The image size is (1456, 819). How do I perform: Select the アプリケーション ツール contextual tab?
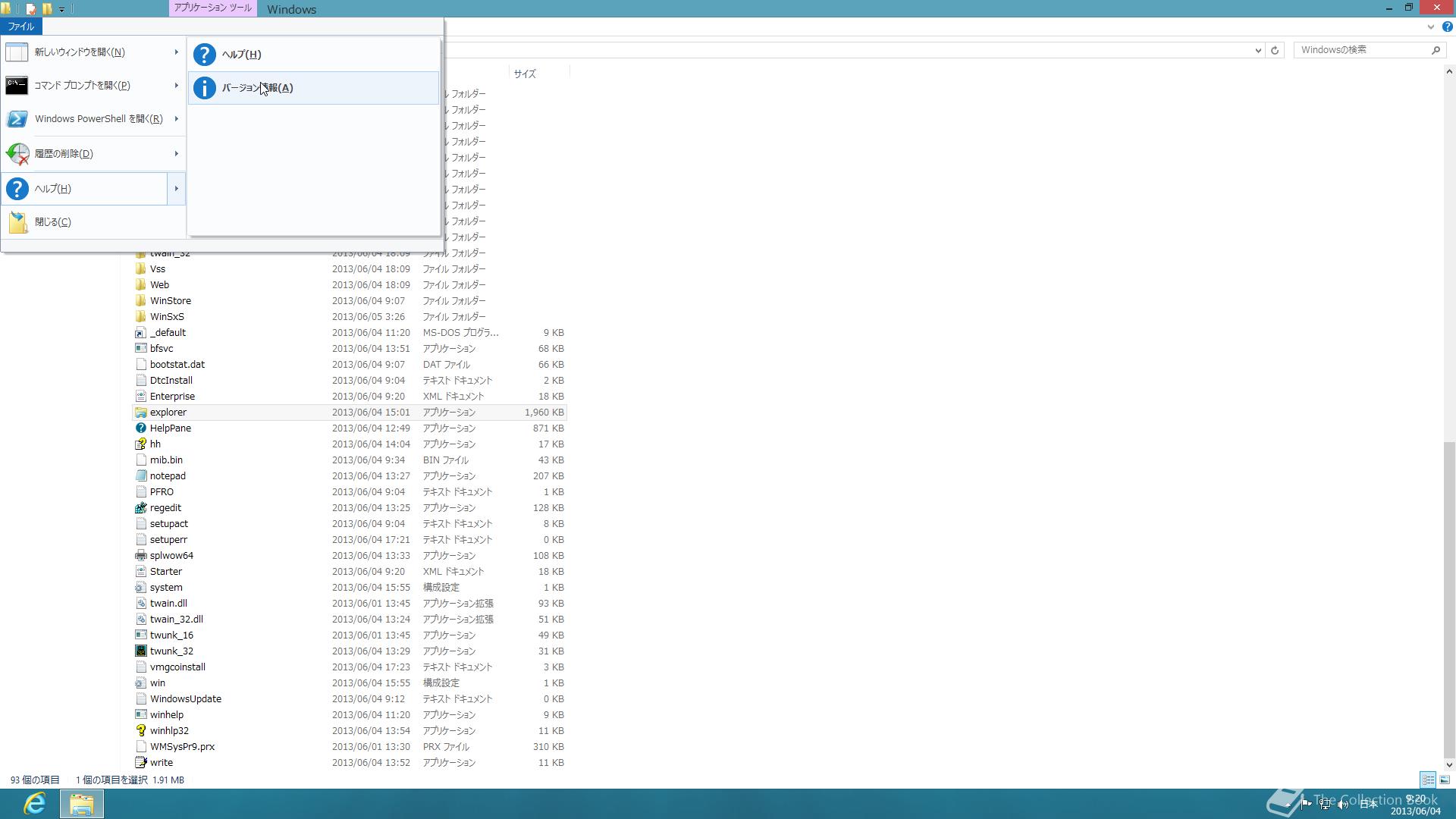(212, 8)
